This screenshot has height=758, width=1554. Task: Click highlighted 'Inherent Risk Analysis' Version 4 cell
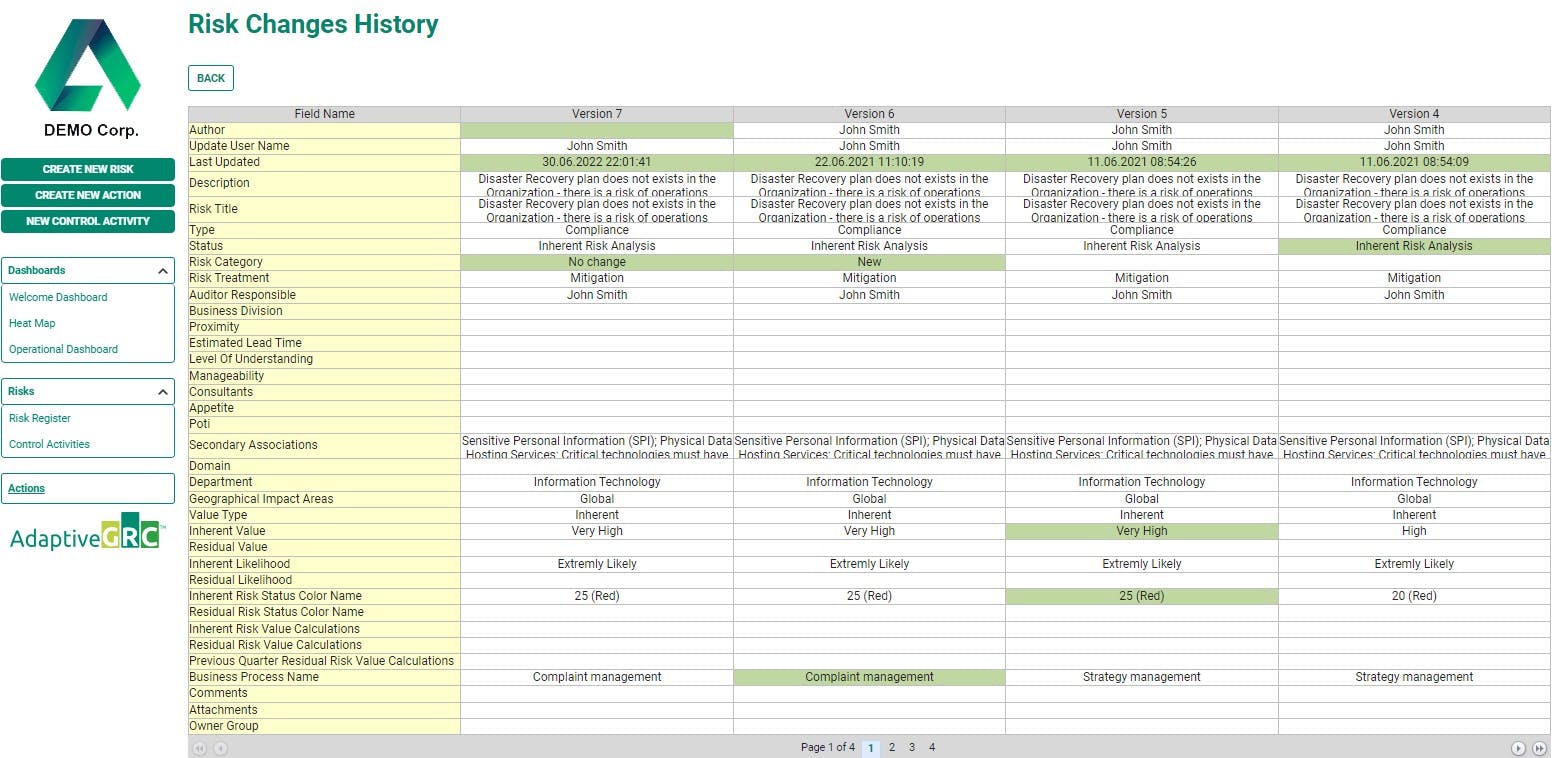tap(1414, 246)
